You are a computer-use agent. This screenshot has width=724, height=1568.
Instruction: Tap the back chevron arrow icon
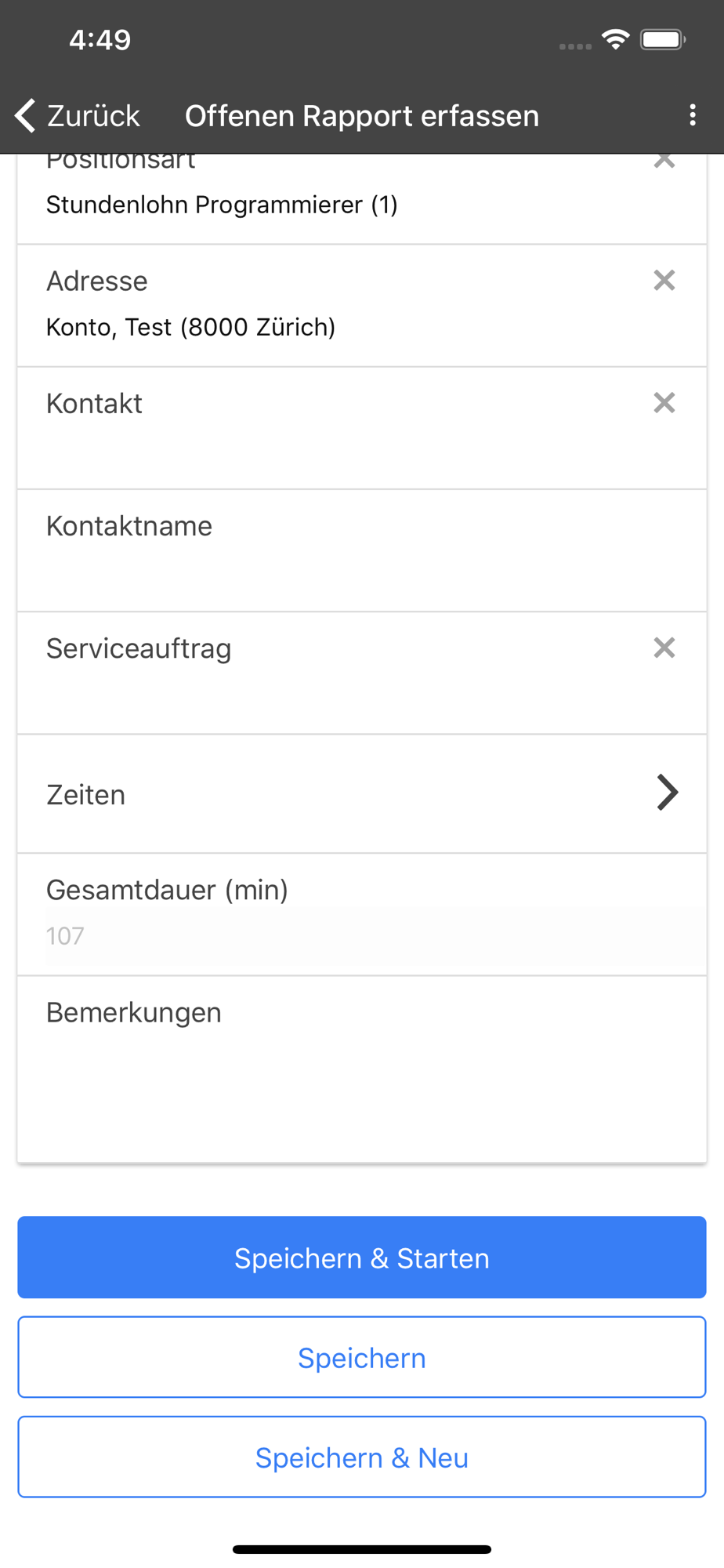click(x=25, y=115)
